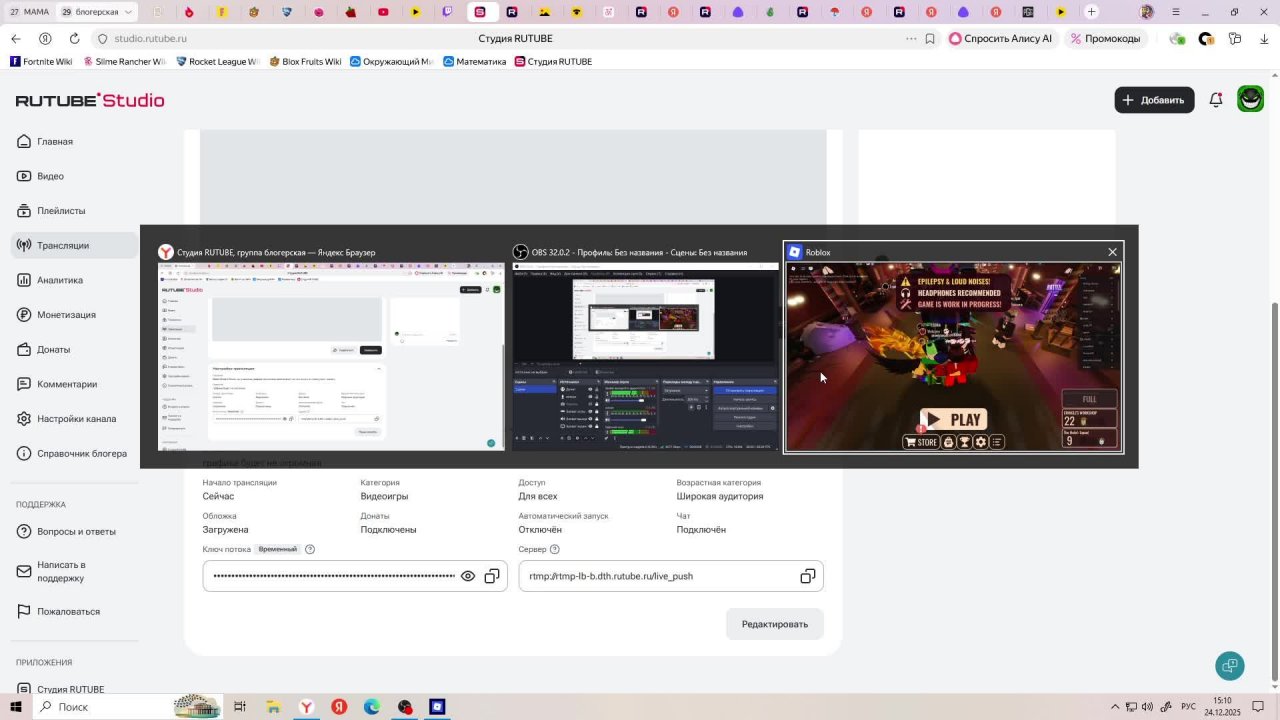Show hidden system tray icons
Viewport: 1280px width, 720px height.
point(1116,707)
